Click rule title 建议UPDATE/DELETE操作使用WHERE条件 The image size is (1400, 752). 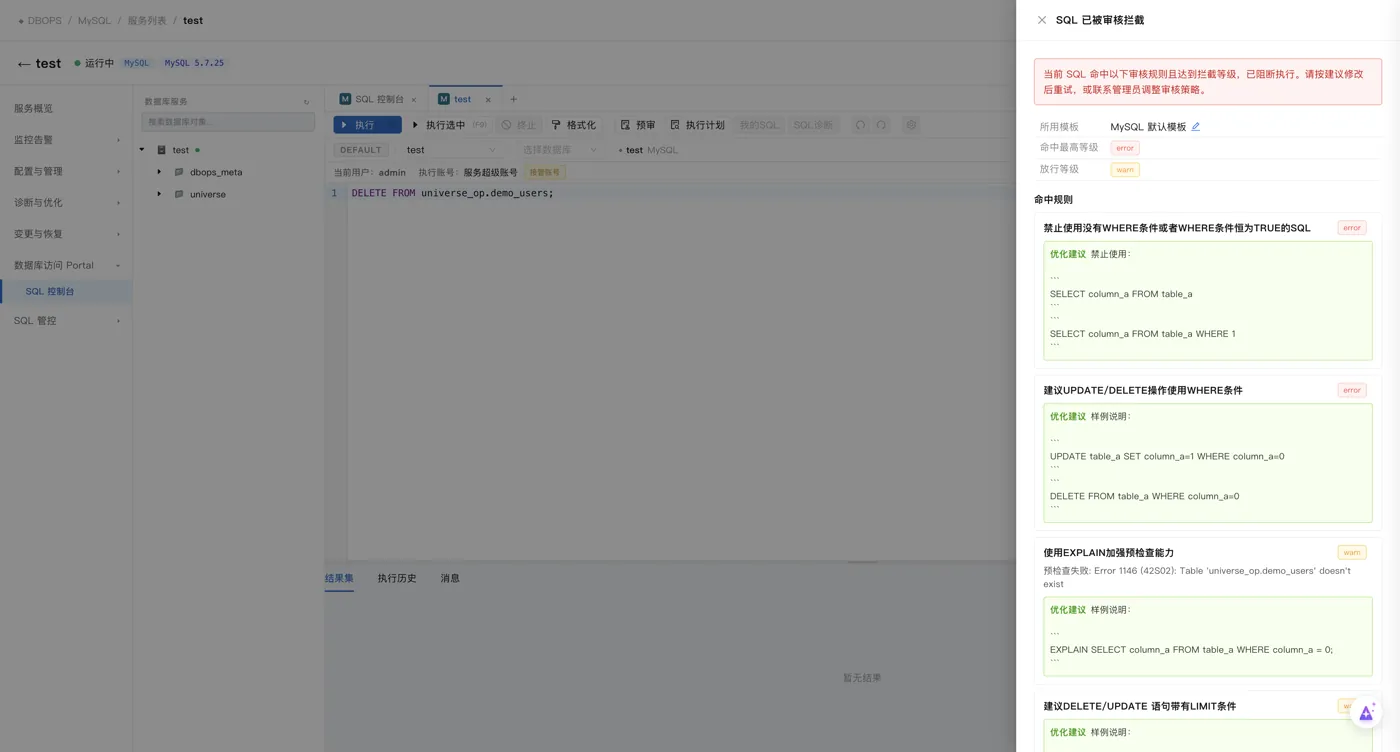pos(1143,390)
